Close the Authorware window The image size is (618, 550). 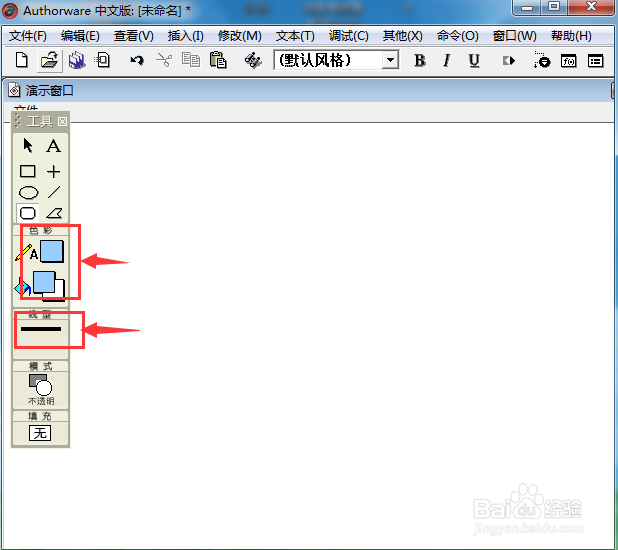591,7
